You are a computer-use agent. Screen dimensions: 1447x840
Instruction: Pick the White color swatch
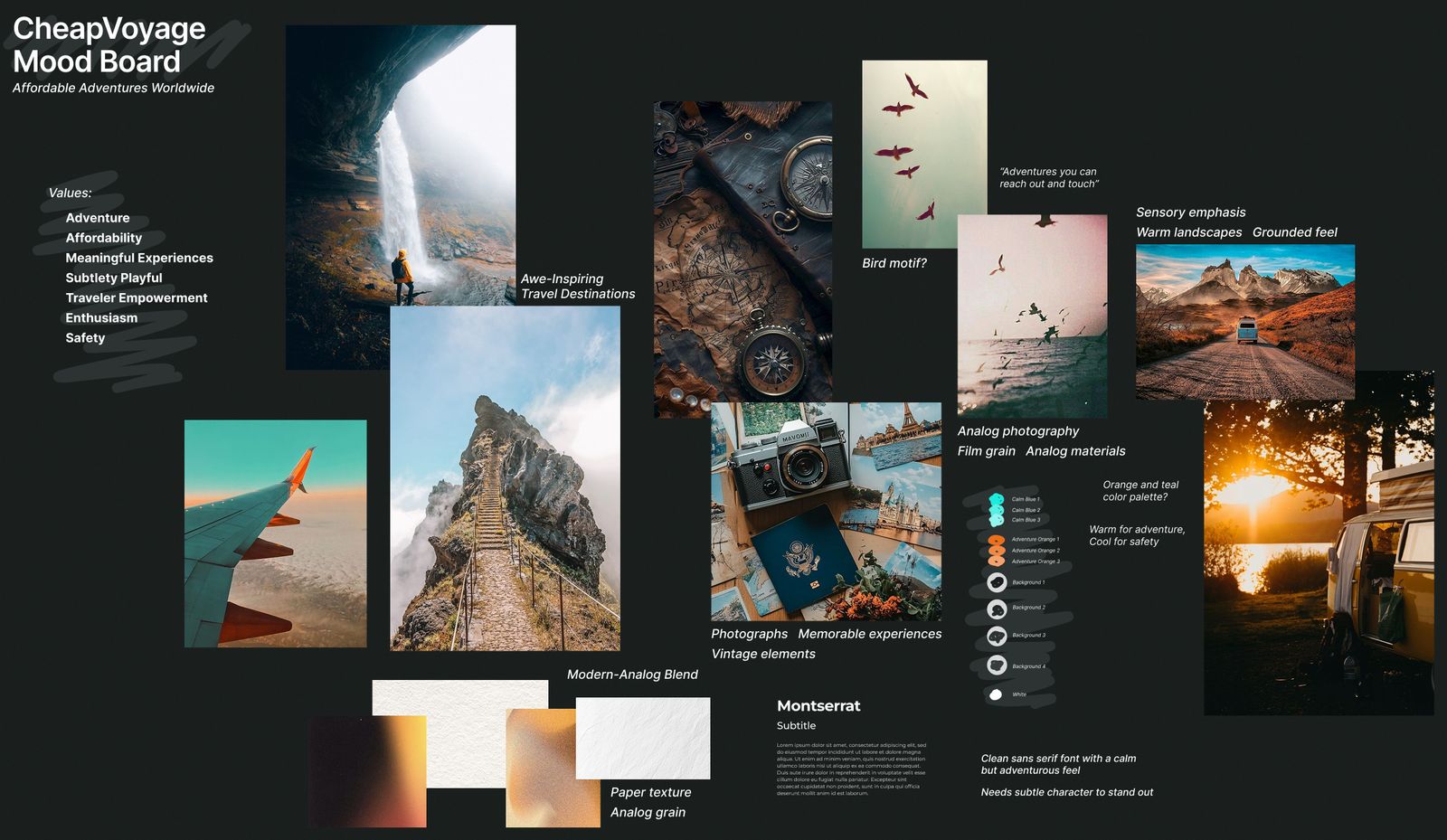996,694
